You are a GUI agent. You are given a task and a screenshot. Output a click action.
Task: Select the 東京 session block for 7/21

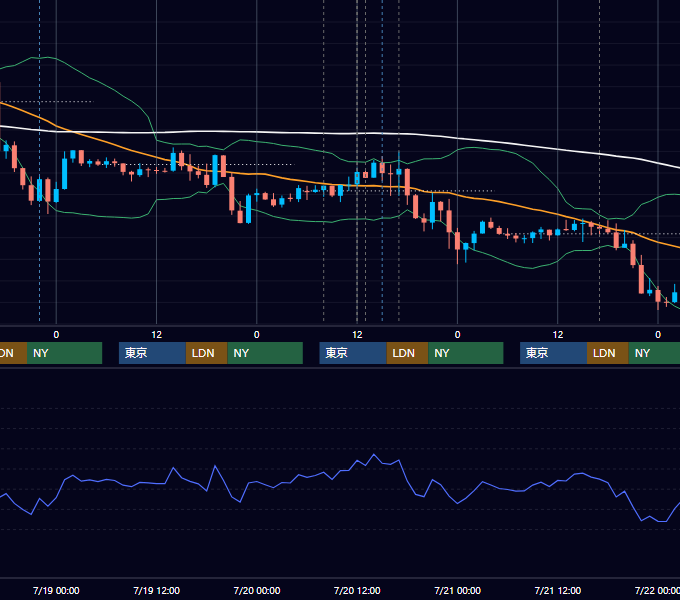click(553, 353)
